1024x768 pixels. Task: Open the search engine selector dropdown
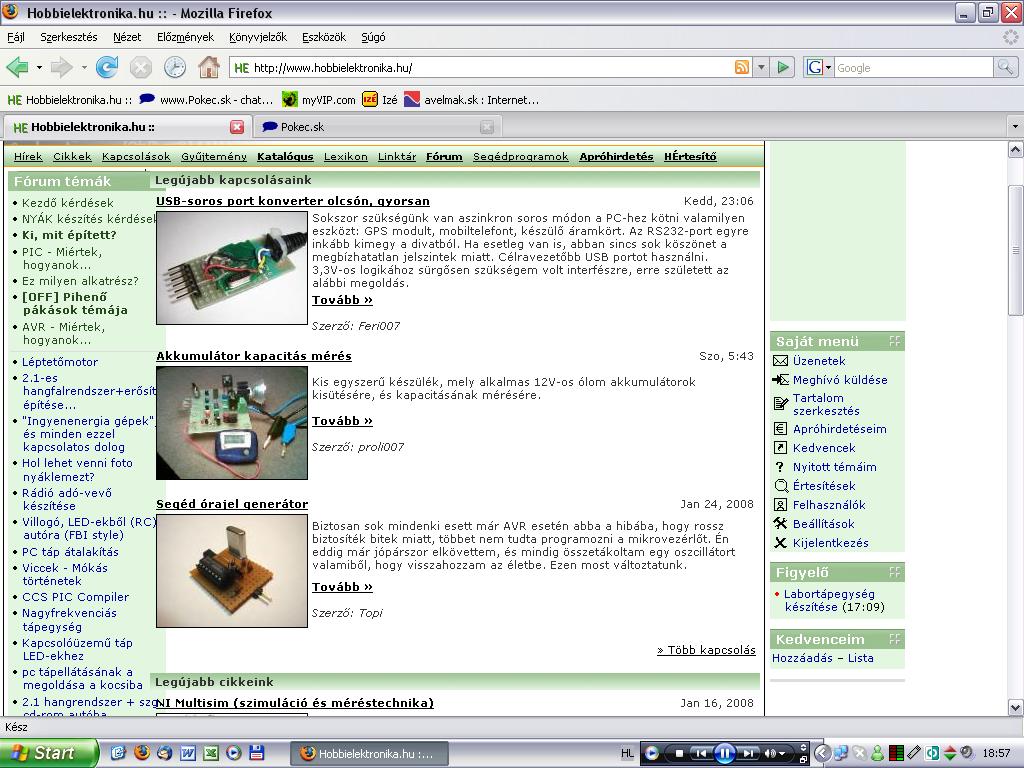828,67
